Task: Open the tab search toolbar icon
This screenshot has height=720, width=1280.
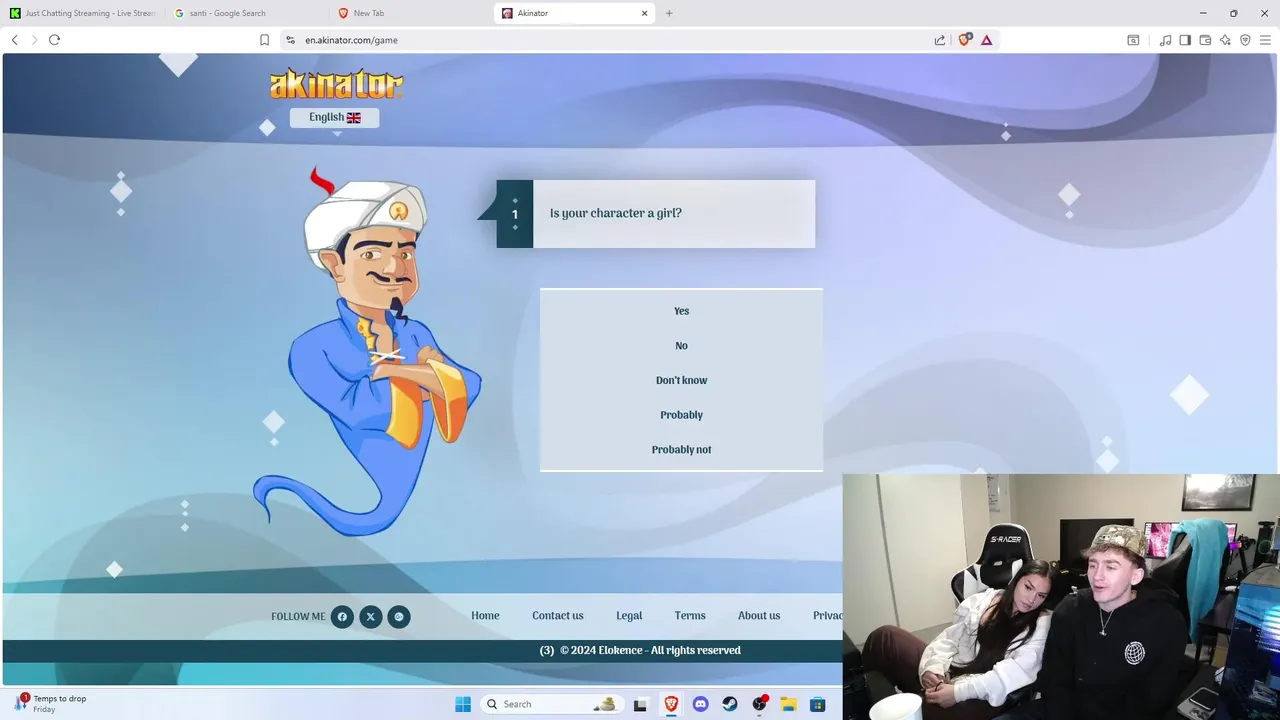Action: [1133, 40]
